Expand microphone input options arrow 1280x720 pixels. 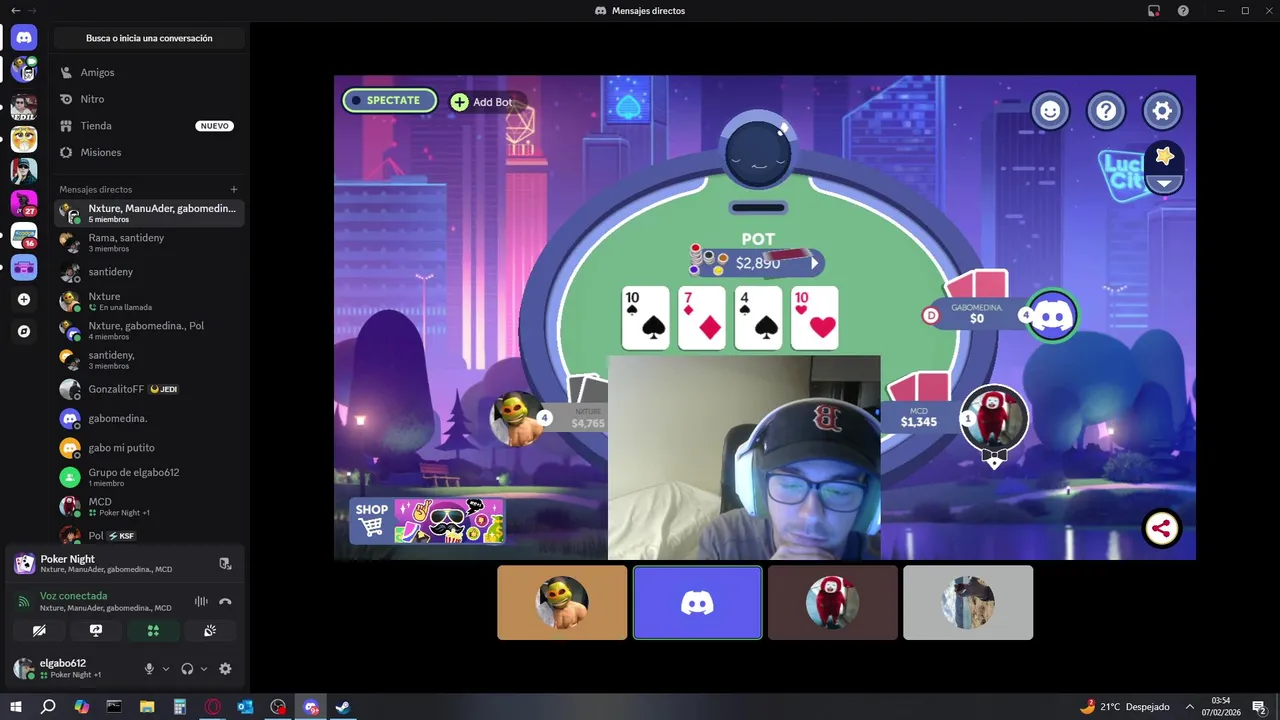pos(166,669)
